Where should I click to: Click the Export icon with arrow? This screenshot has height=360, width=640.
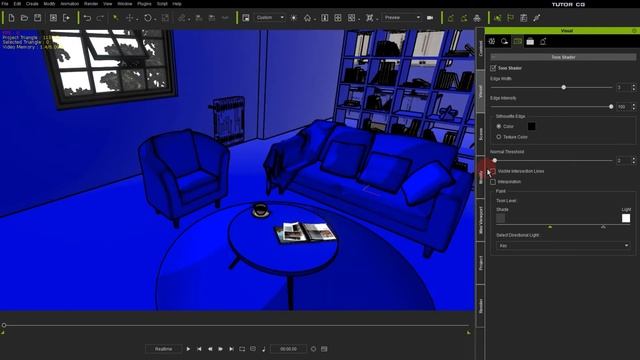coord(67,18)
